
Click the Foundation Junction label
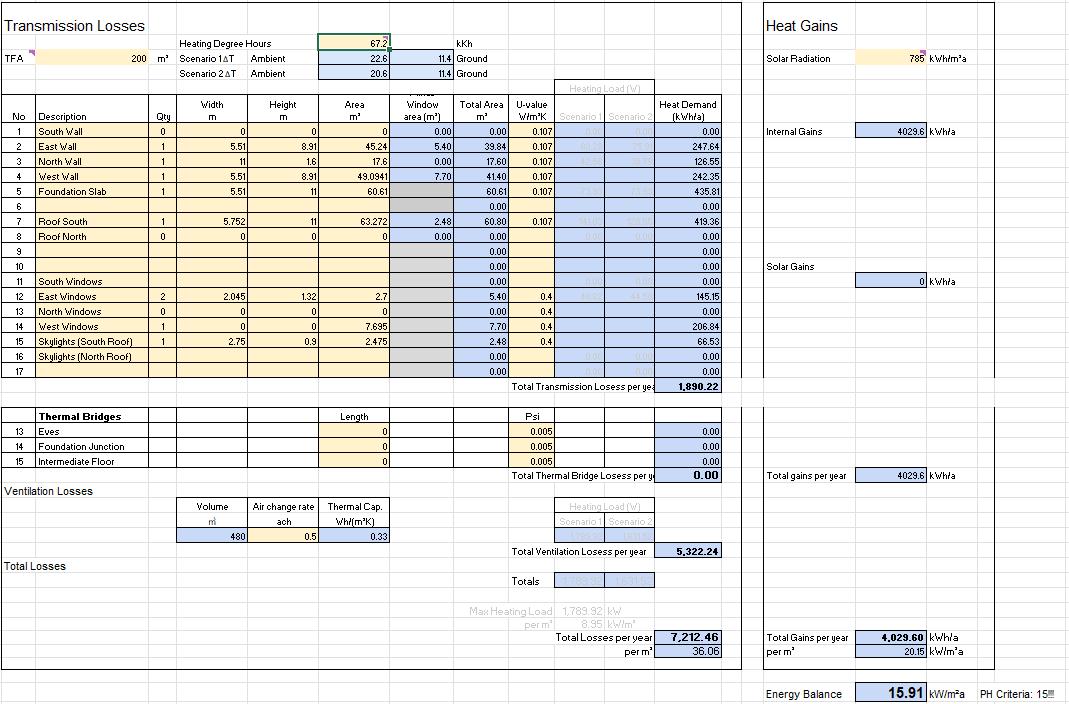(x=92, y=446)
